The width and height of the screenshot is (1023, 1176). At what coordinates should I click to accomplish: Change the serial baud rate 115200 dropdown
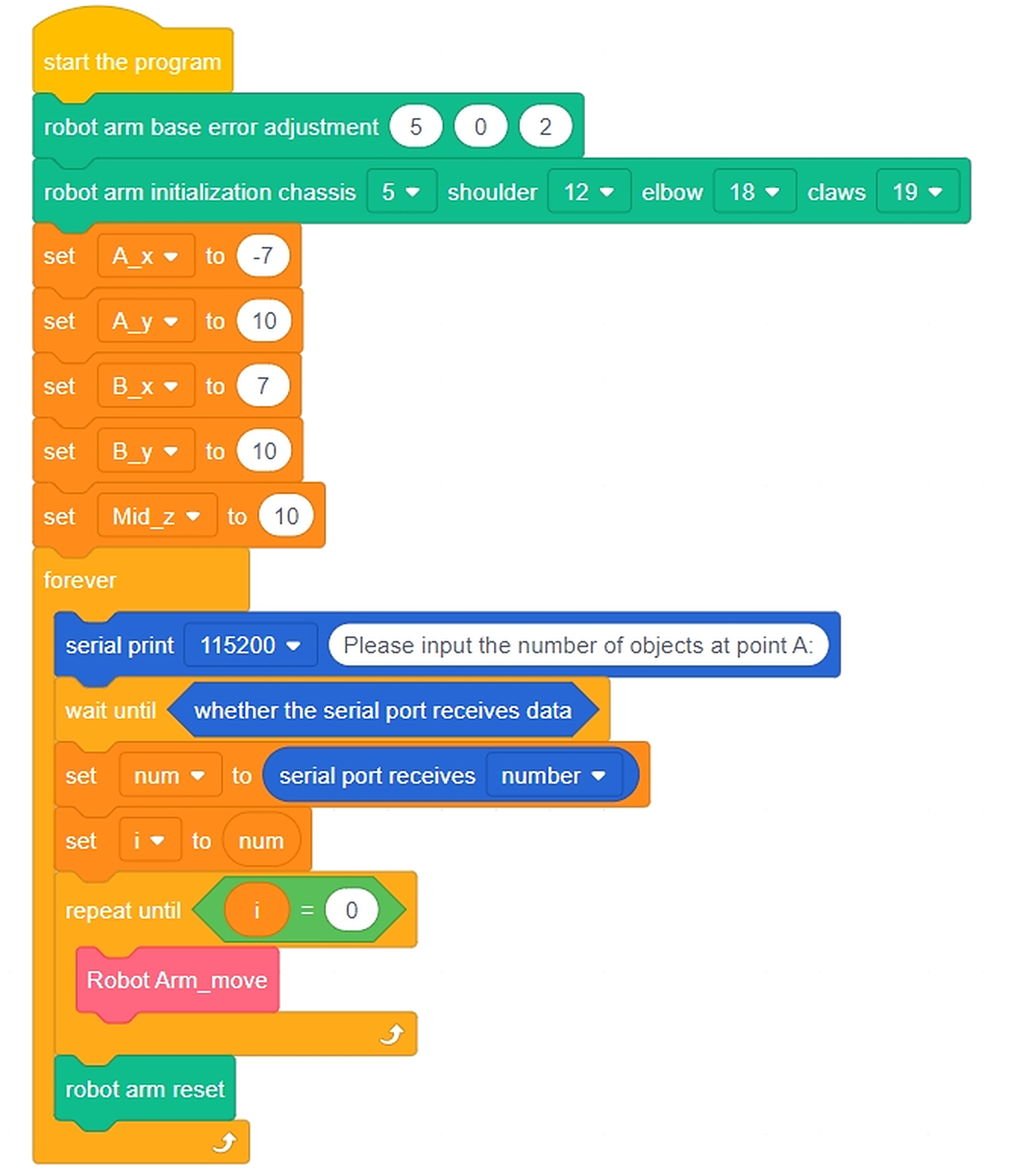[x=251, y=646]
